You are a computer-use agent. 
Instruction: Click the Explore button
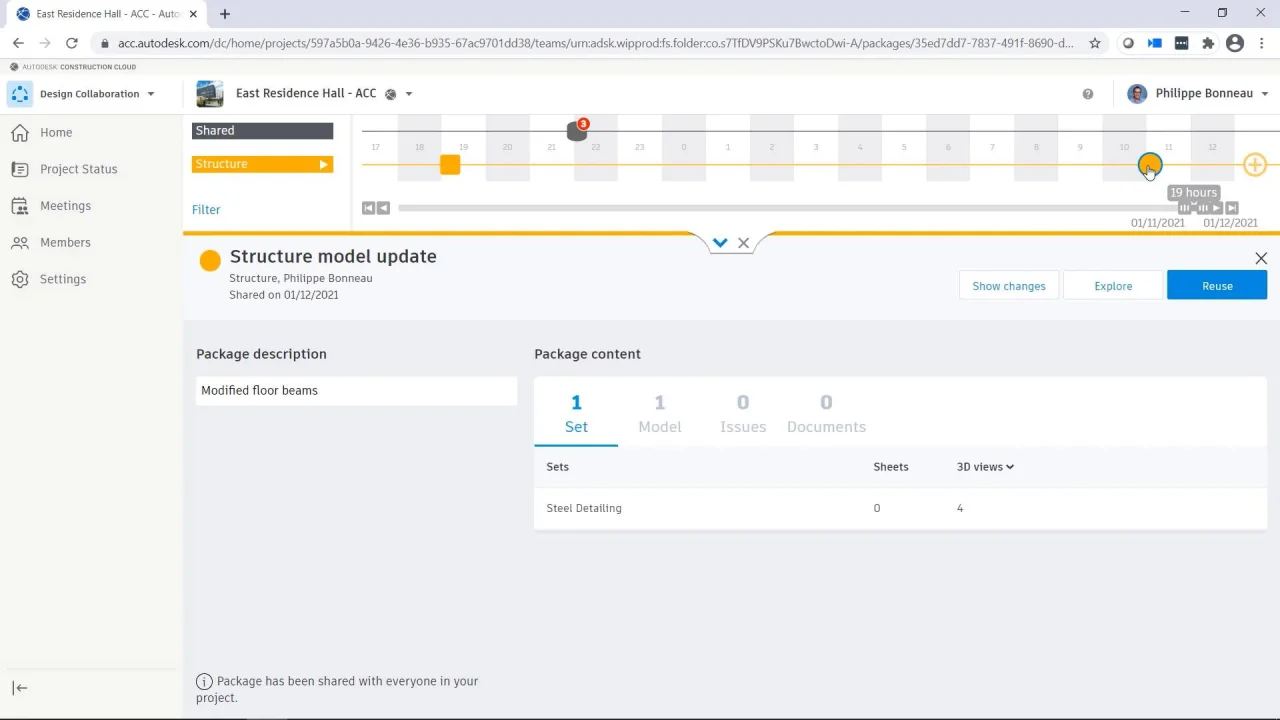1113,286
